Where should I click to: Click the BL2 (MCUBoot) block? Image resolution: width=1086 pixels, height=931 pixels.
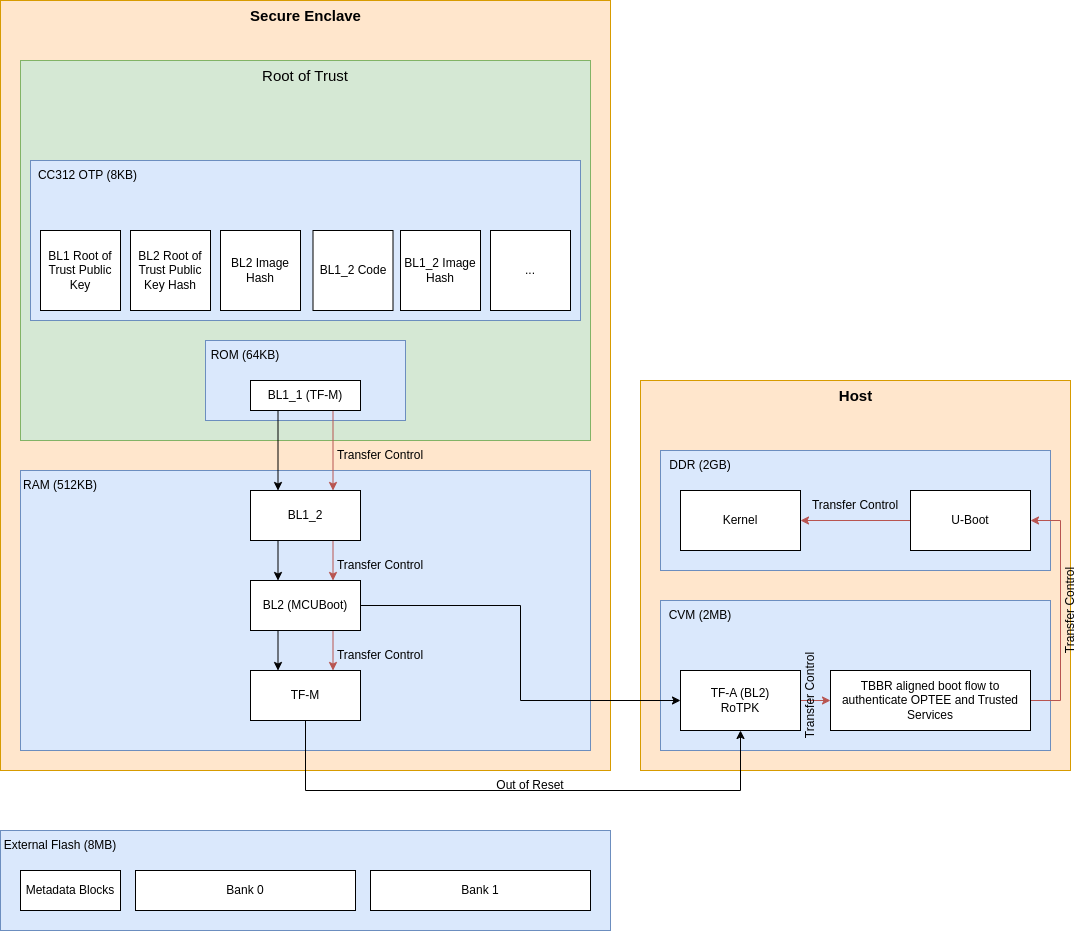pos(305,605)
